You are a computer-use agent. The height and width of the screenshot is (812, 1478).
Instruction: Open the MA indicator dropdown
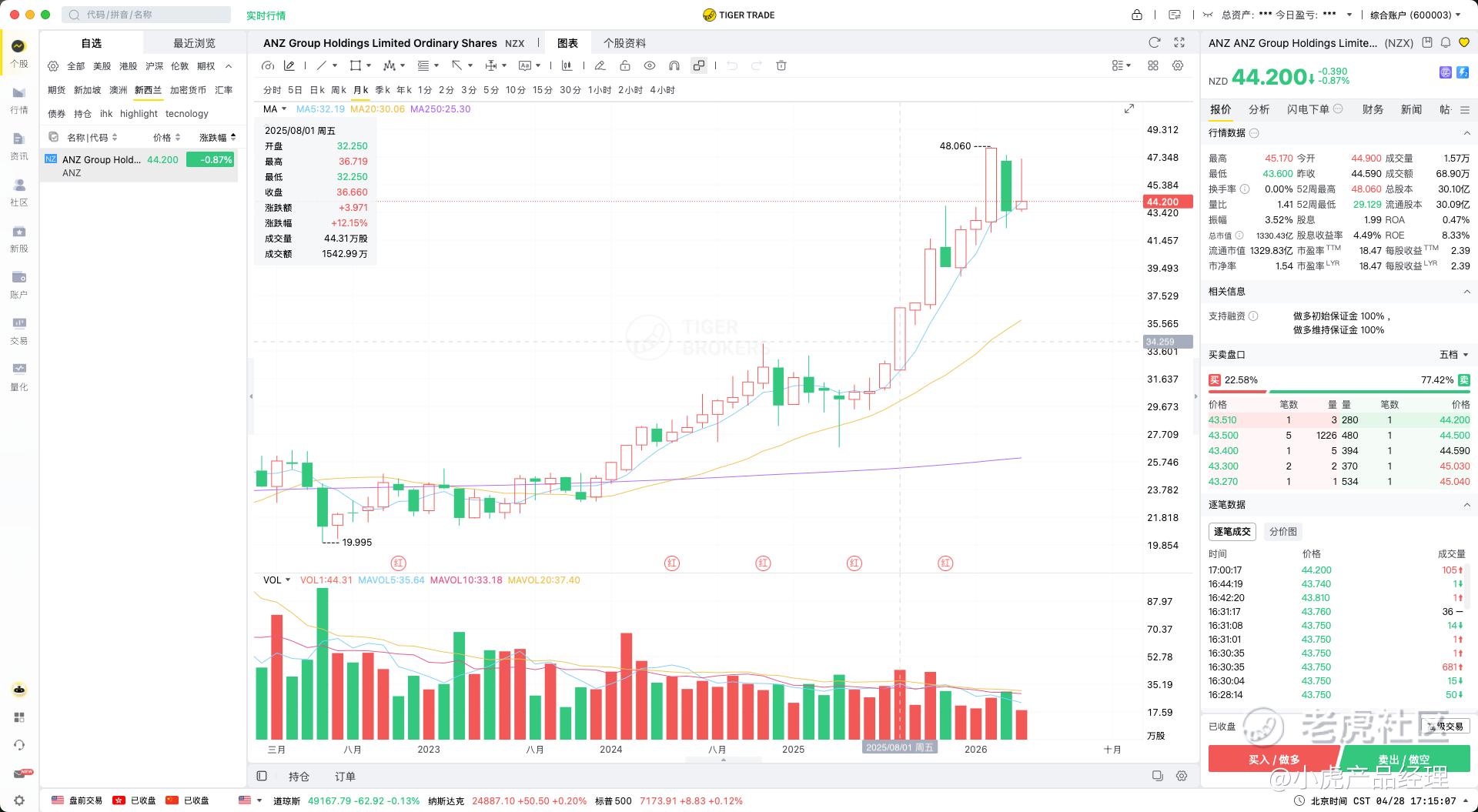pos(275,109)
